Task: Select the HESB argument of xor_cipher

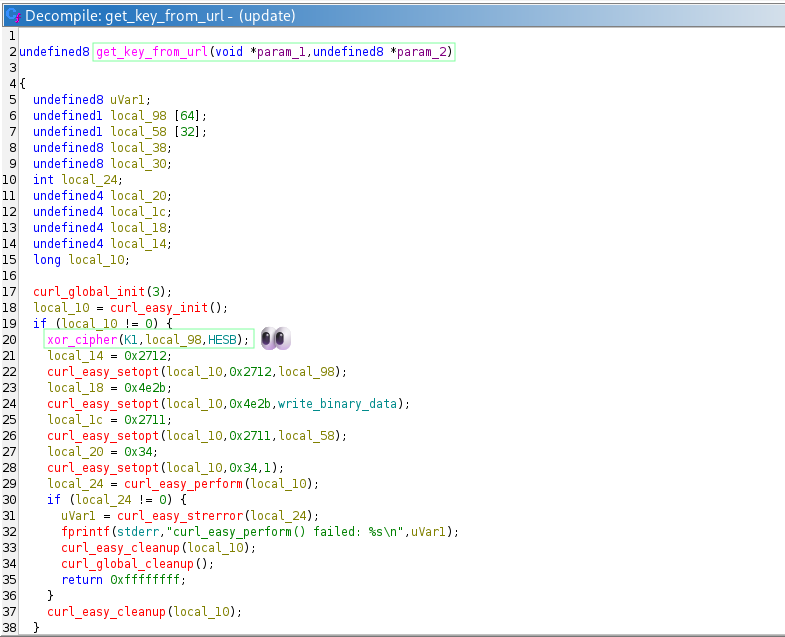Action: click(222, 340)
